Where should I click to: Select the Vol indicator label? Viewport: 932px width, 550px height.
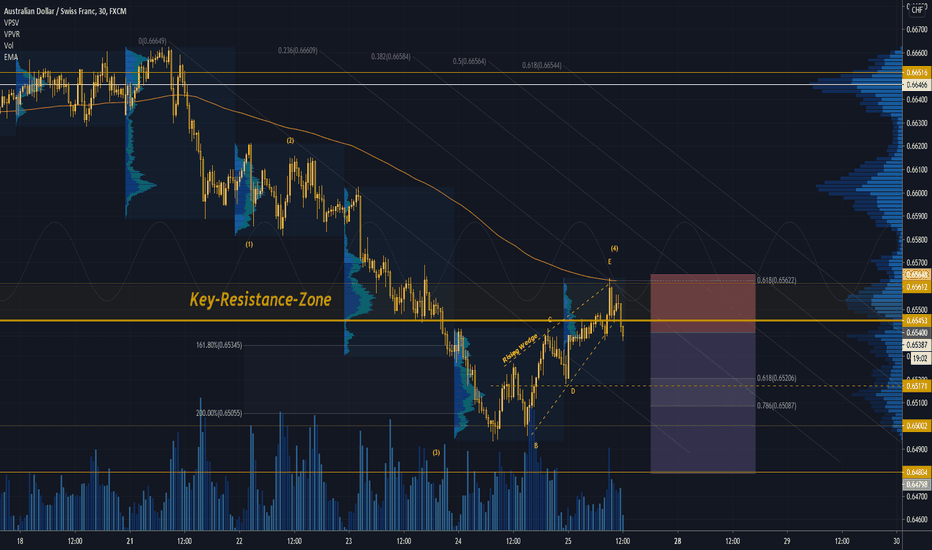coord(8,45)
